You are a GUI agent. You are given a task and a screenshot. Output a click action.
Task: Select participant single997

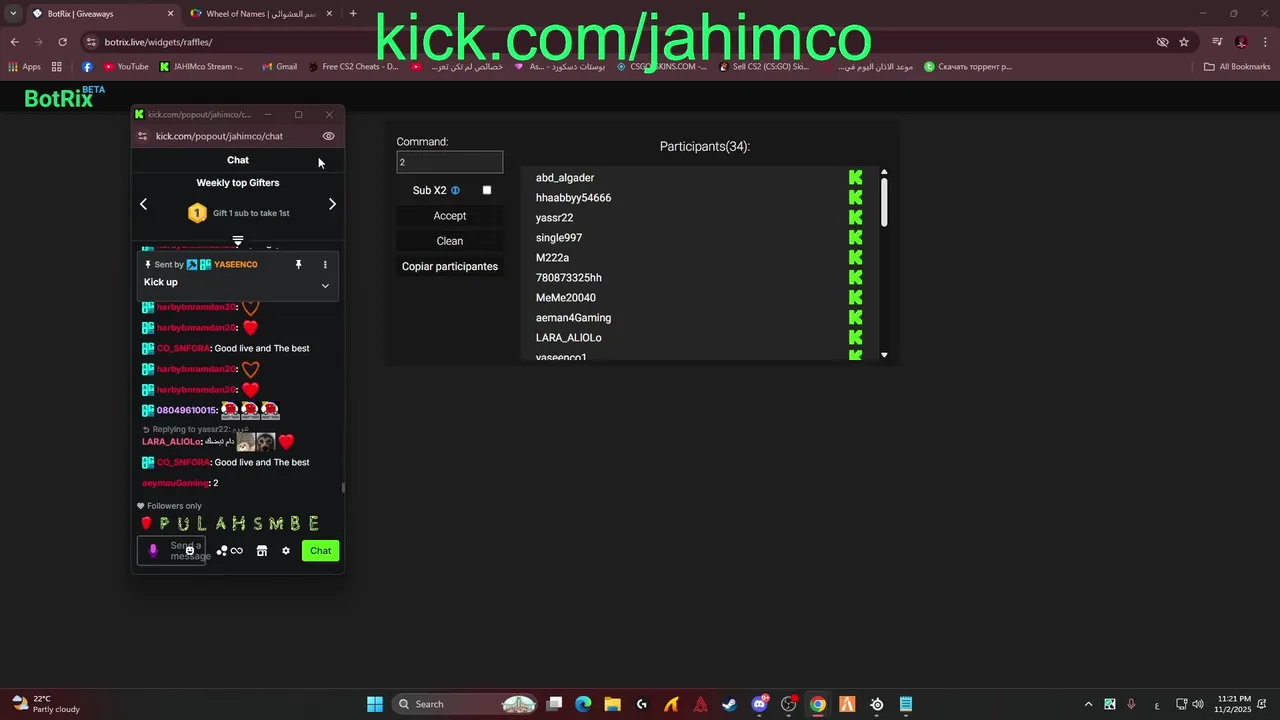[559, 238]
